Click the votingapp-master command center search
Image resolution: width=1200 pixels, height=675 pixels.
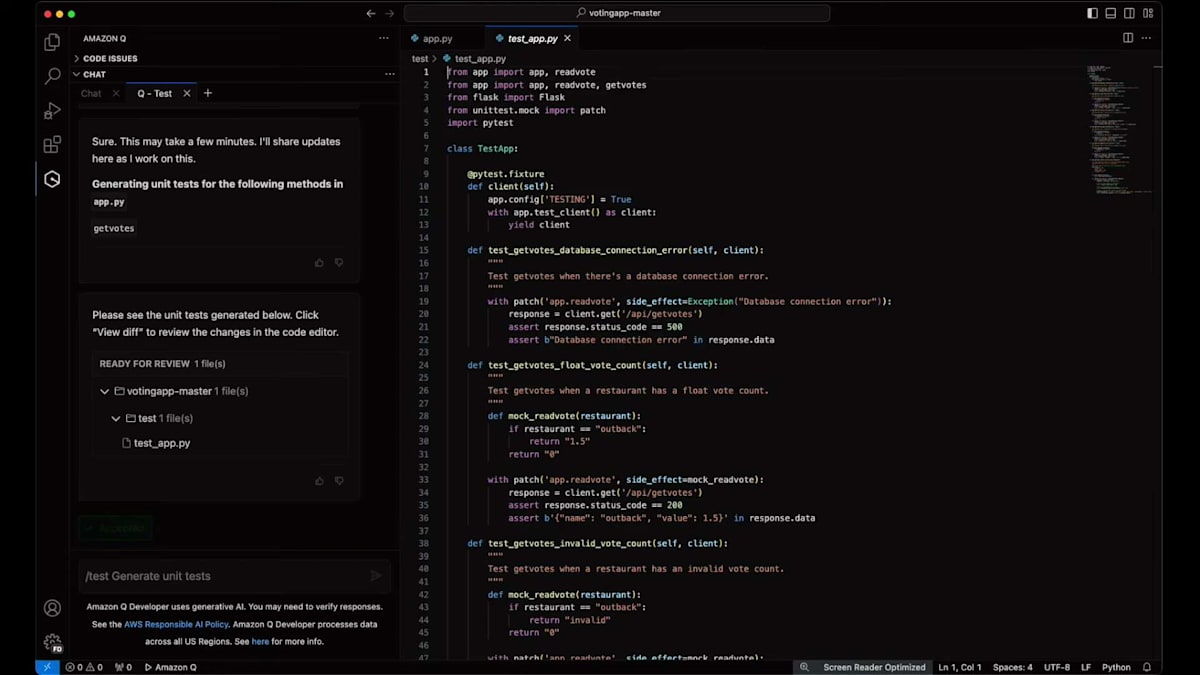618,13
